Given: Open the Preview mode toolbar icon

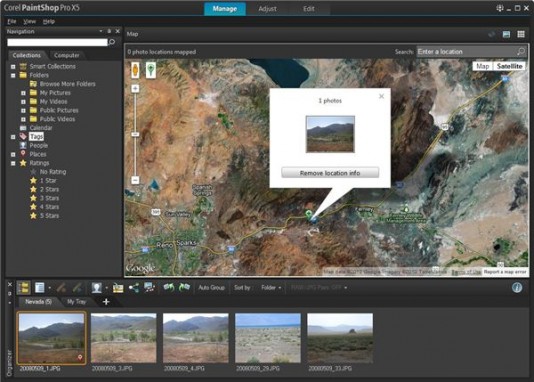Looking at the screenshot, I should click(x=40, y=288).
